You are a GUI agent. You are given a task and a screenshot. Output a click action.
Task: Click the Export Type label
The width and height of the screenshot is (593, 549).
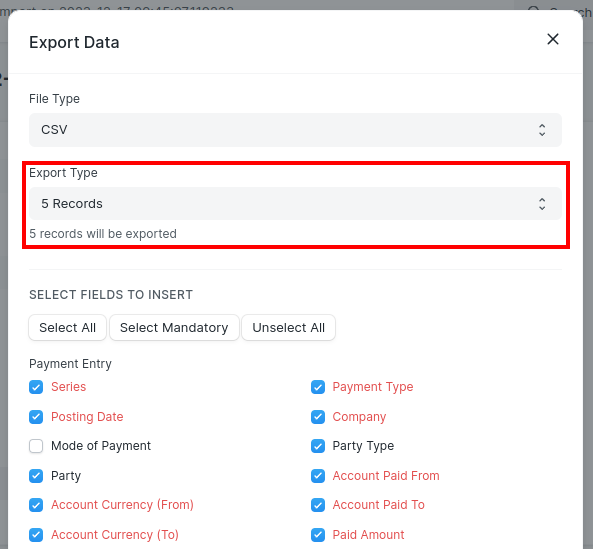(x=63, y=173)
